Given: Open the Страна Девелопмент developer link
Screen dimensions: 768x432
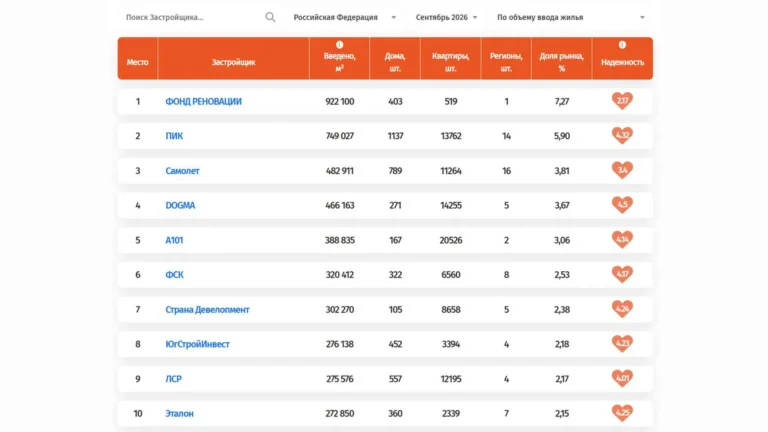Looking at the screenshot, I should 207,310.
